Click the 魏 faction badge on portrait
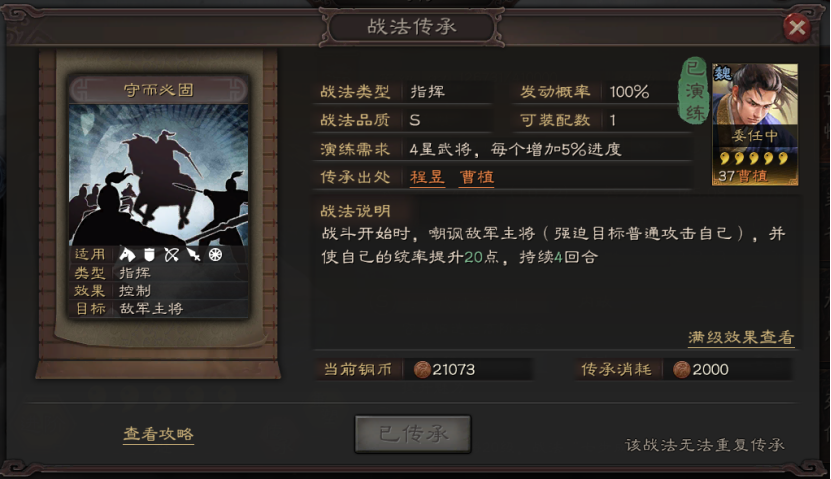 (x=723, y=74)
